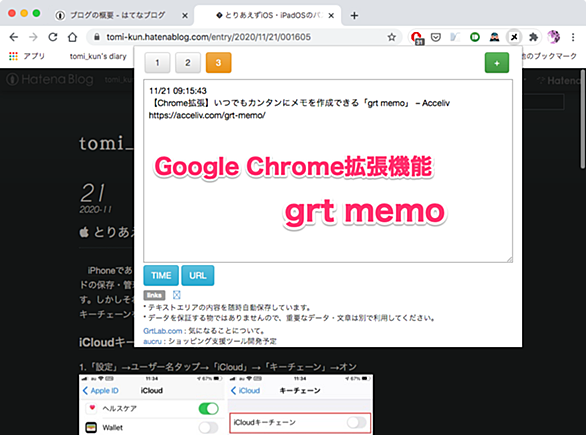Screen dimensions: 586x435
Task: Open the puzzle-piece extensions menu
Action: tap(533, 37)
